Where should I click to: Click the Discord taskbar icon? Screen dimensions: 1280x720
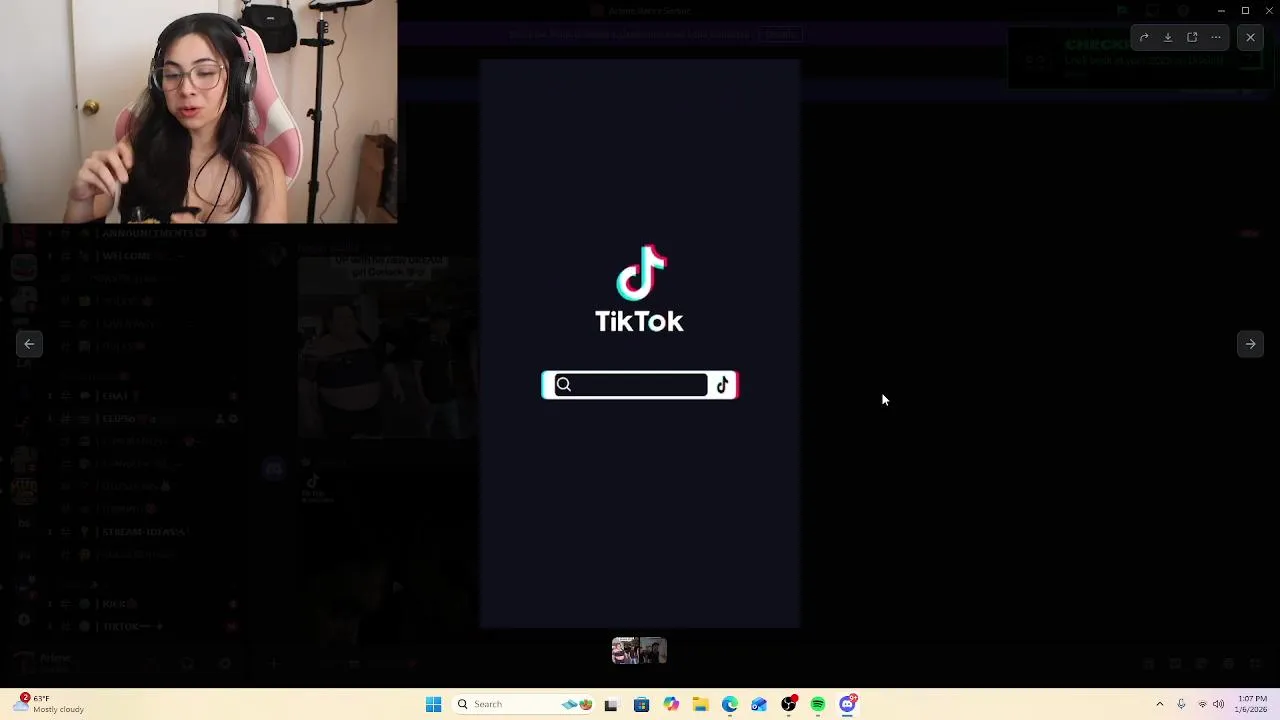[848, 704]
